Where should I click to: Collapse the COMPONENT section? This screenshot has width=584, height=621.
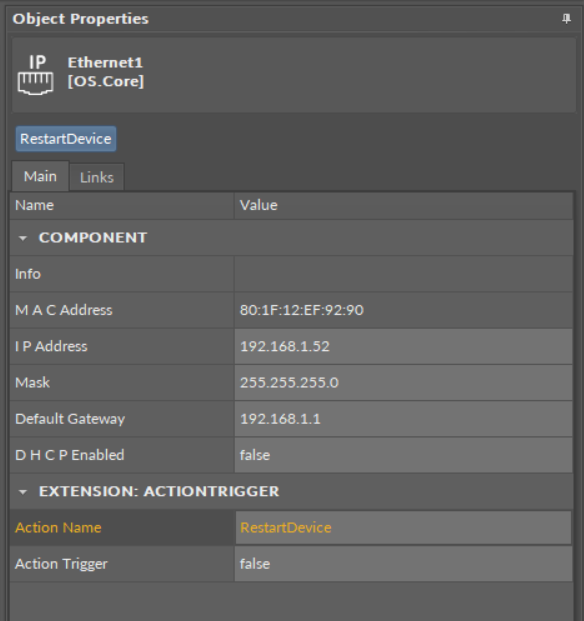23,238
